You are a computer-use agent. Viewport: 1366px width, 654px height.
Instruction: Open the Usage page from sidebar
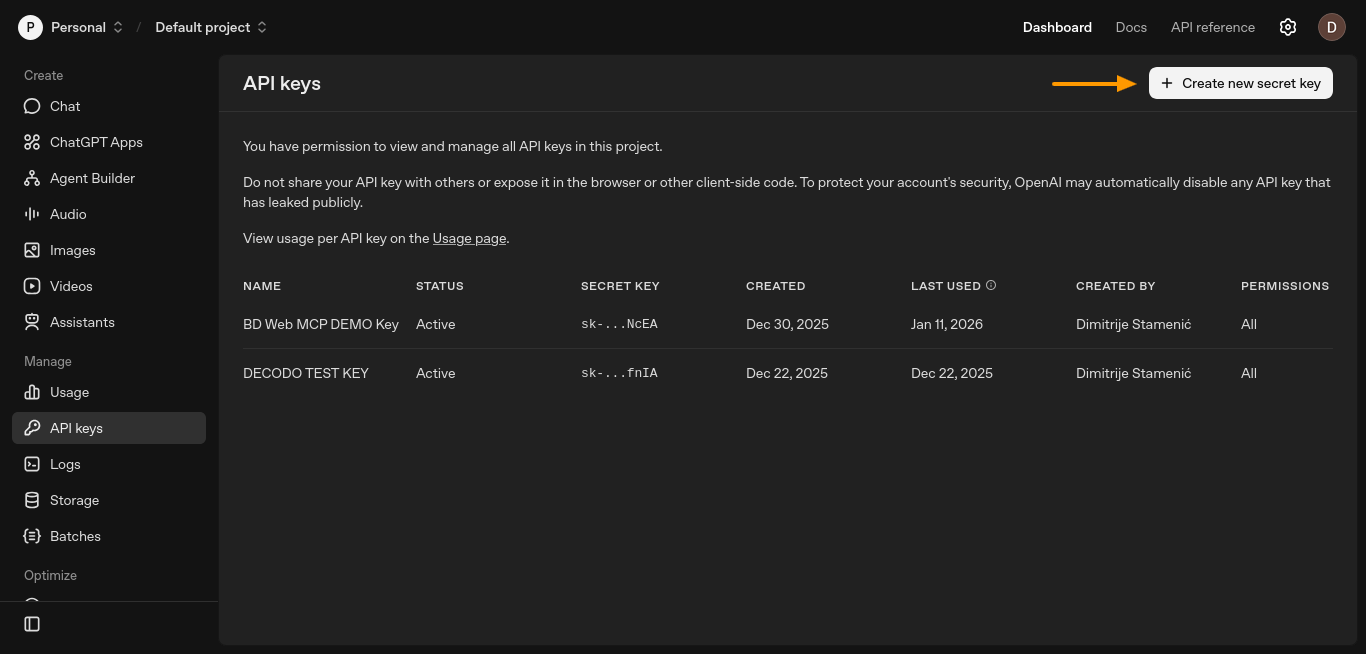(x=69, y=392)
